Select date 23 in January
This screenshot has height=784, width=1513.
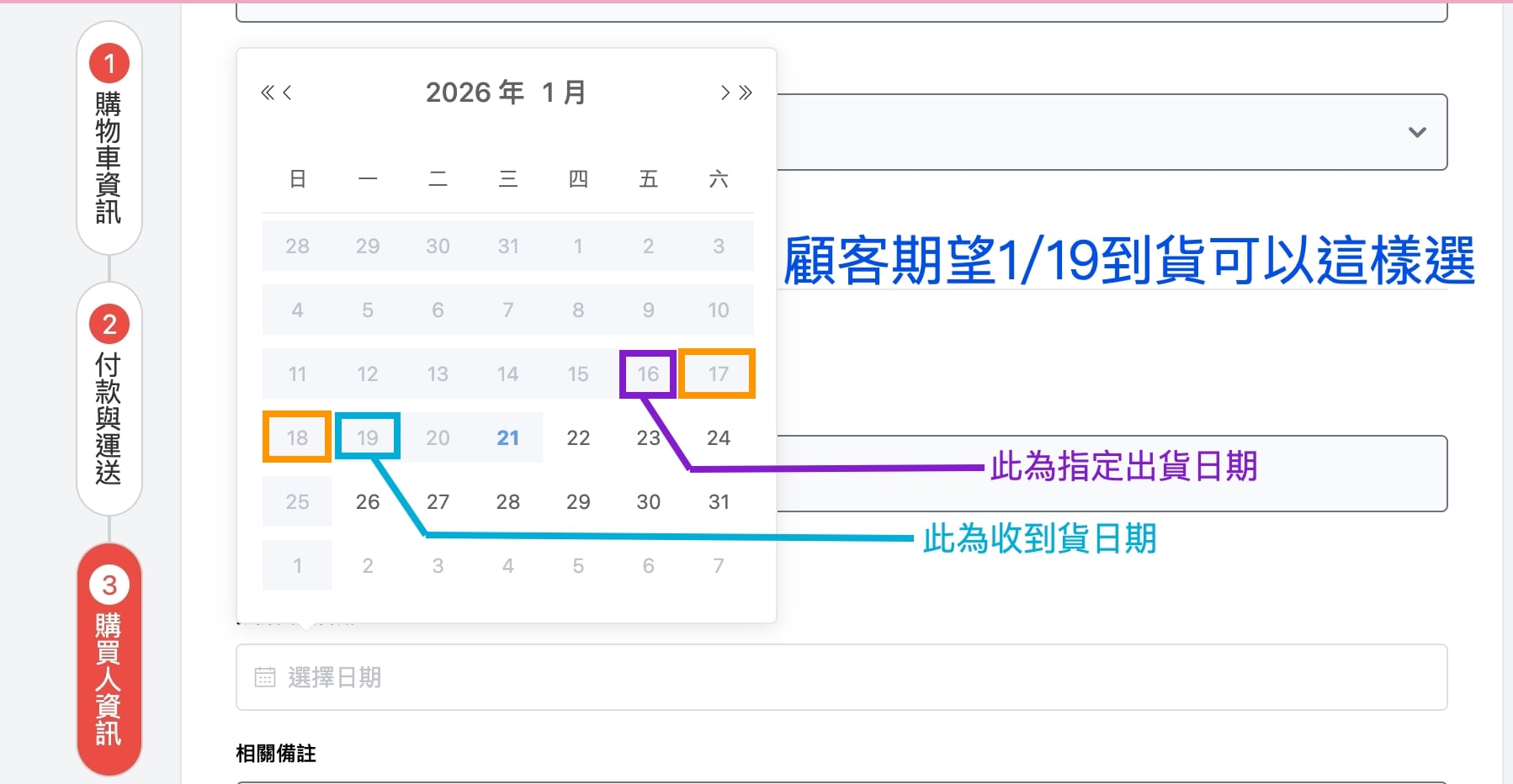tap(648, 437)
